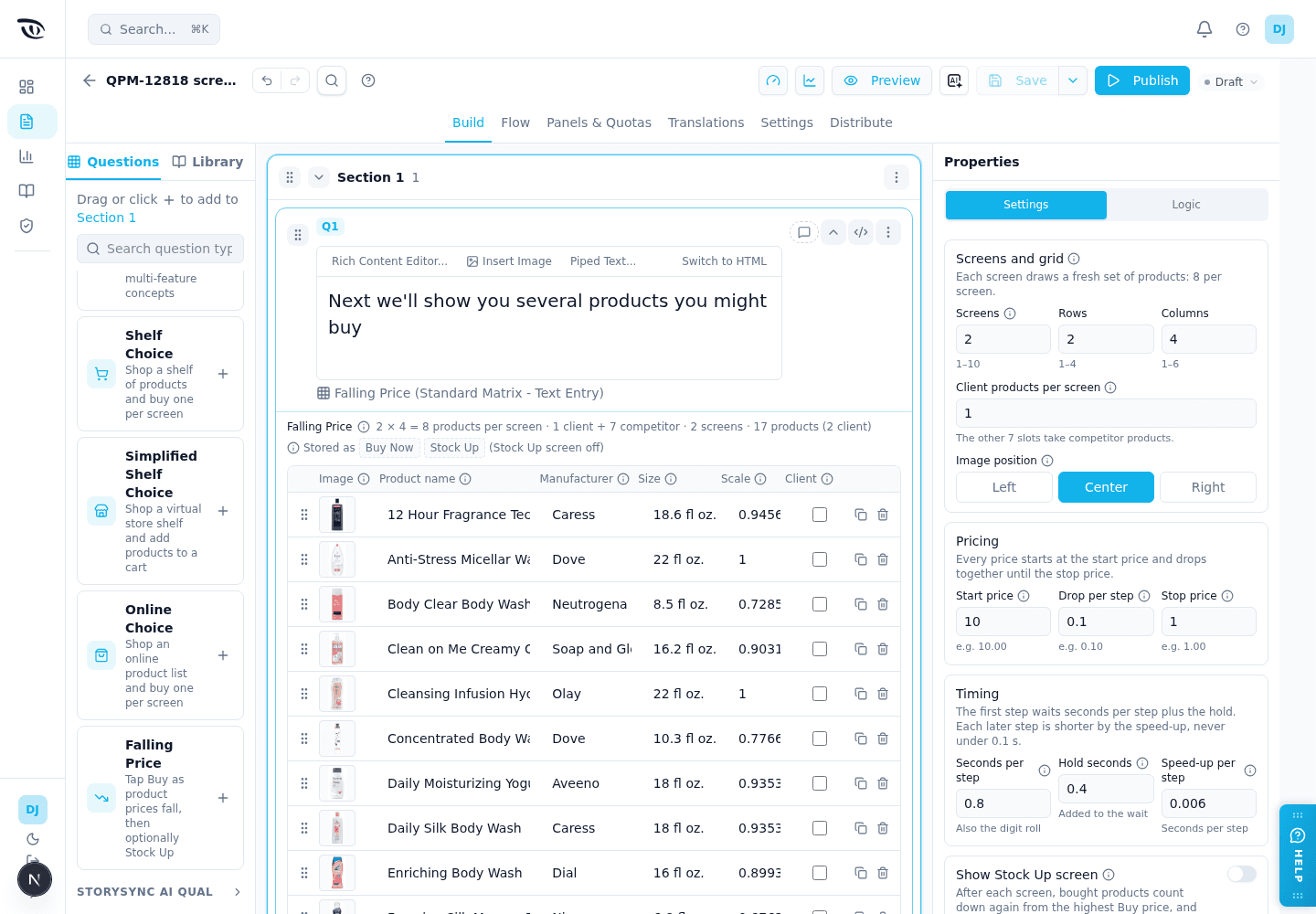Go back using the arrow beside QPM-12818
This screenshot has height=914, width=1316.
point(90,80)
